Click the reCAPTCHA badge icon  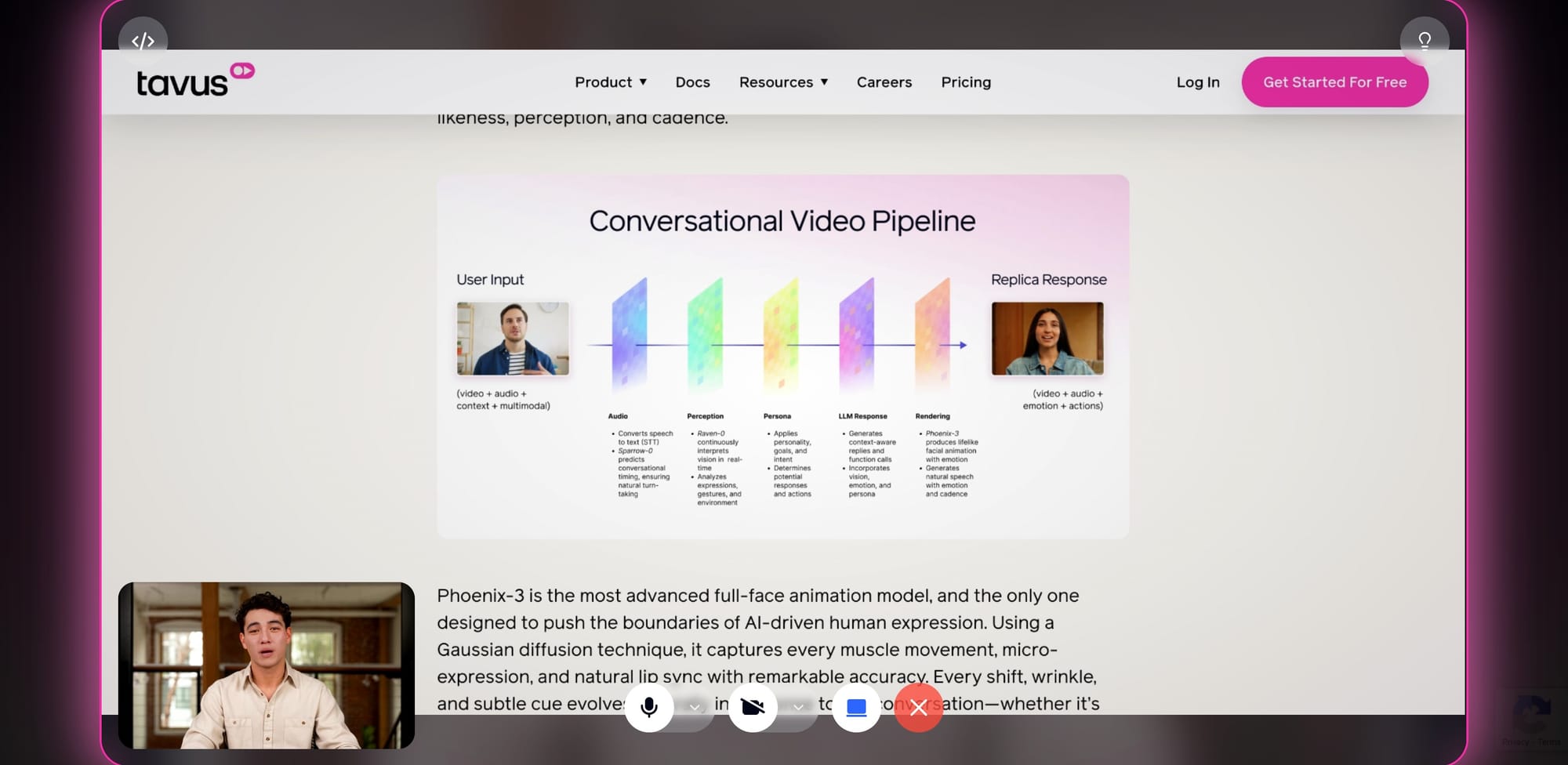click(1532, 713)
